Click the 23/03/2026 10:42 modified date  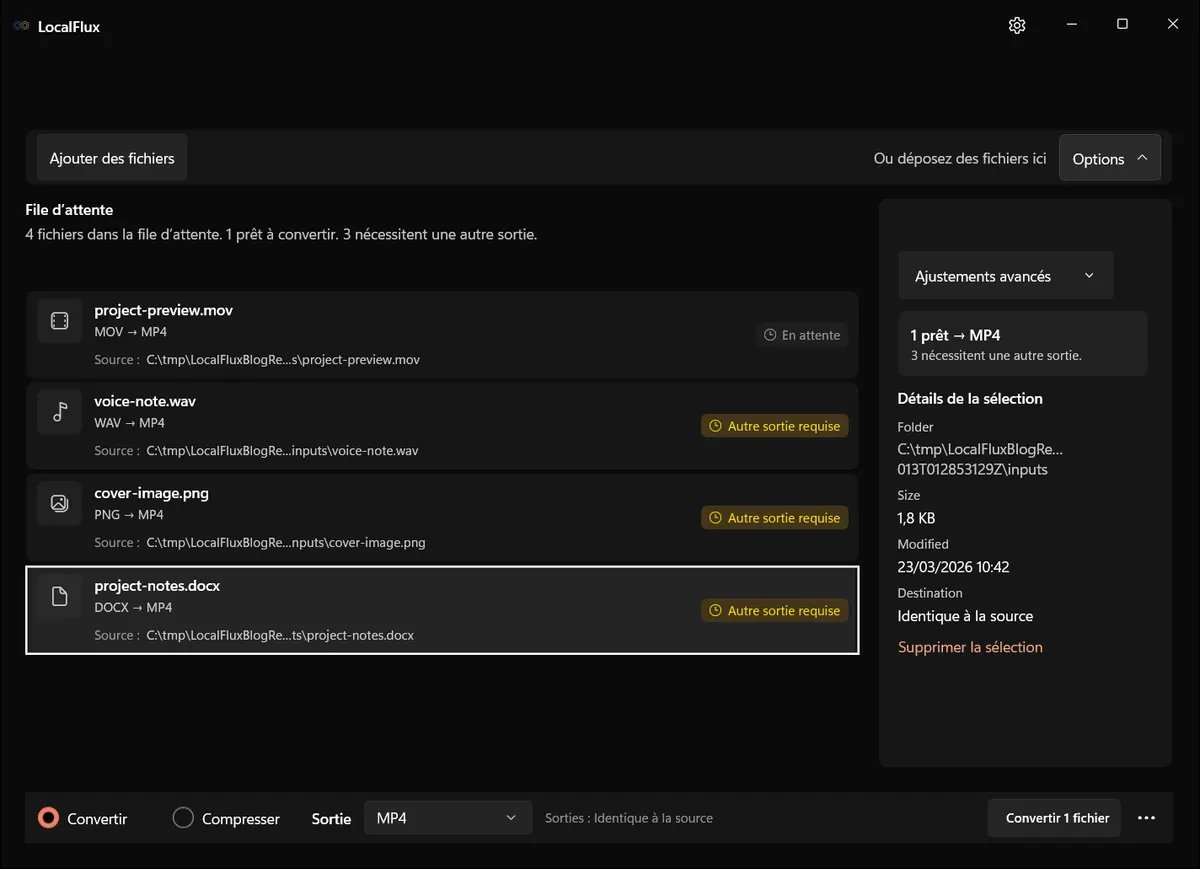coord(954,567)
